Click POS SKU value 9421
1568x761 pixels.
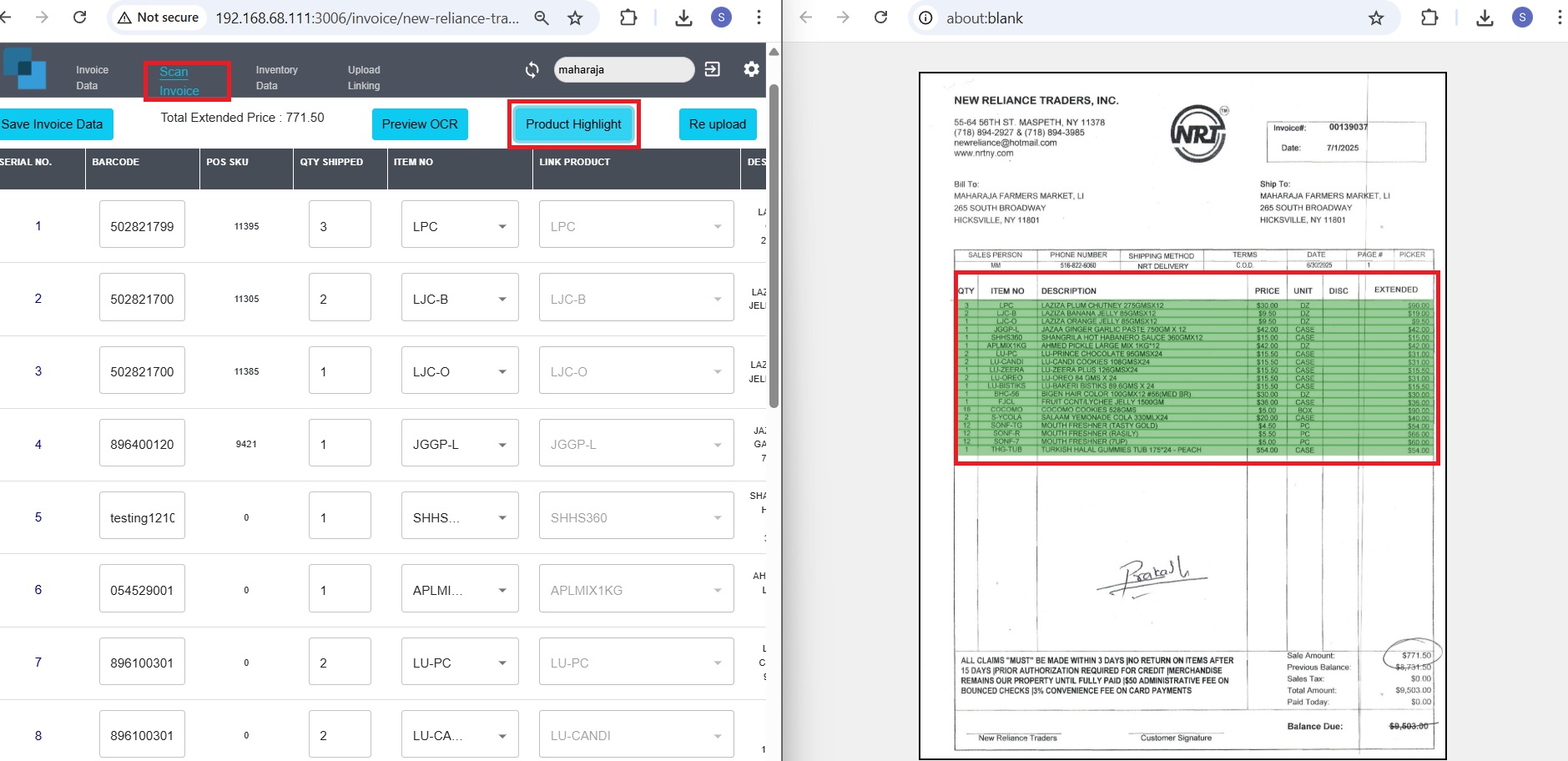click(246, 444)
